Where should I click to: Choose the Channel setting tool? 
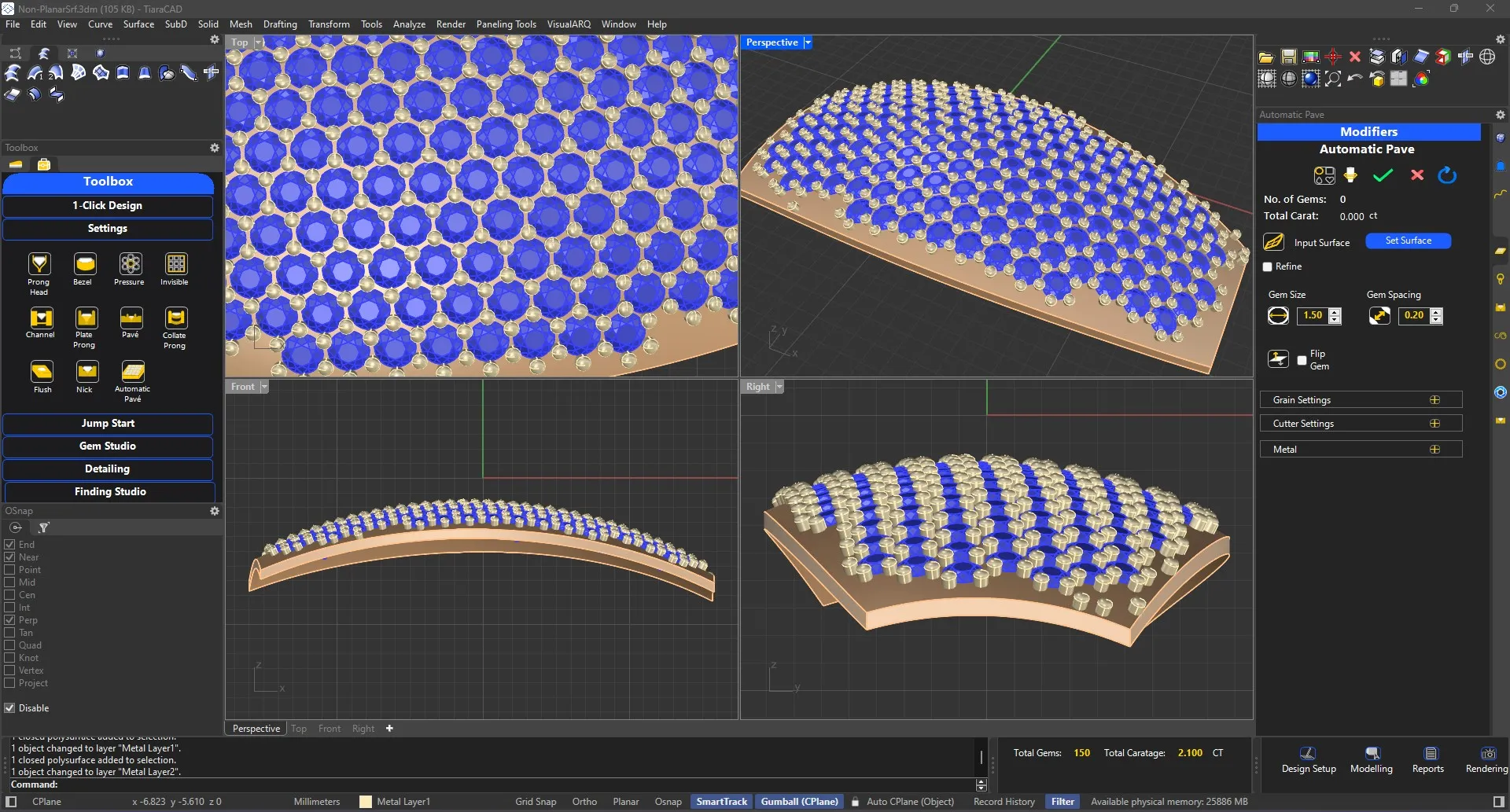(x=40, y=318)
